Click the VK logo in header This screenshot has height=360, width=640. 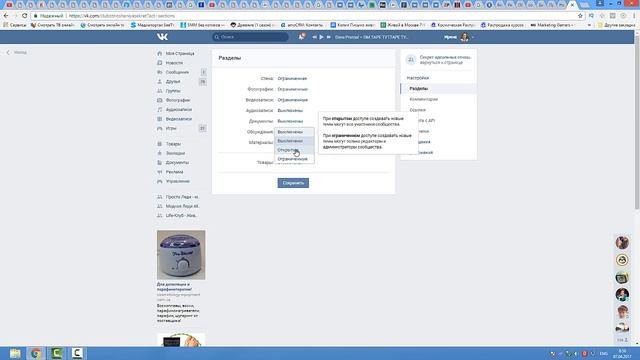tap(162, 37)
